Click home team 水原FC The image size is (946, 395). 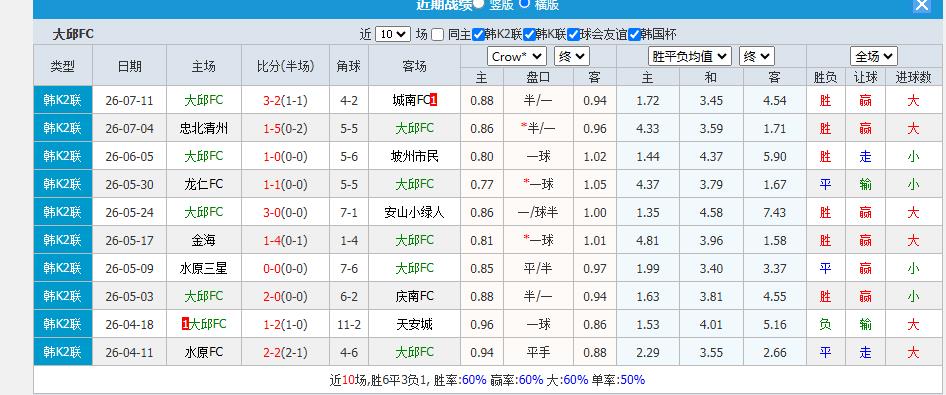[x=204, y=352]
